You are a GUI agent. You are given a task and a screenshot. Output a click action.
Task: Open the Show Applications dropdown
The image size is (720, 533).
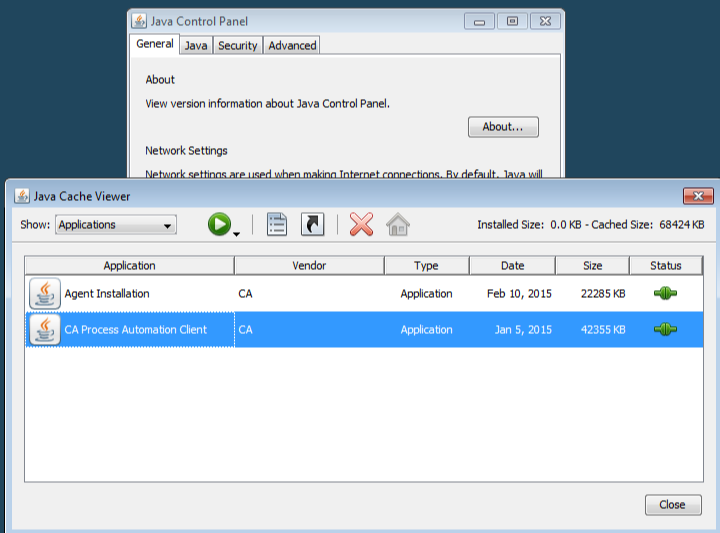pos(116,225)
